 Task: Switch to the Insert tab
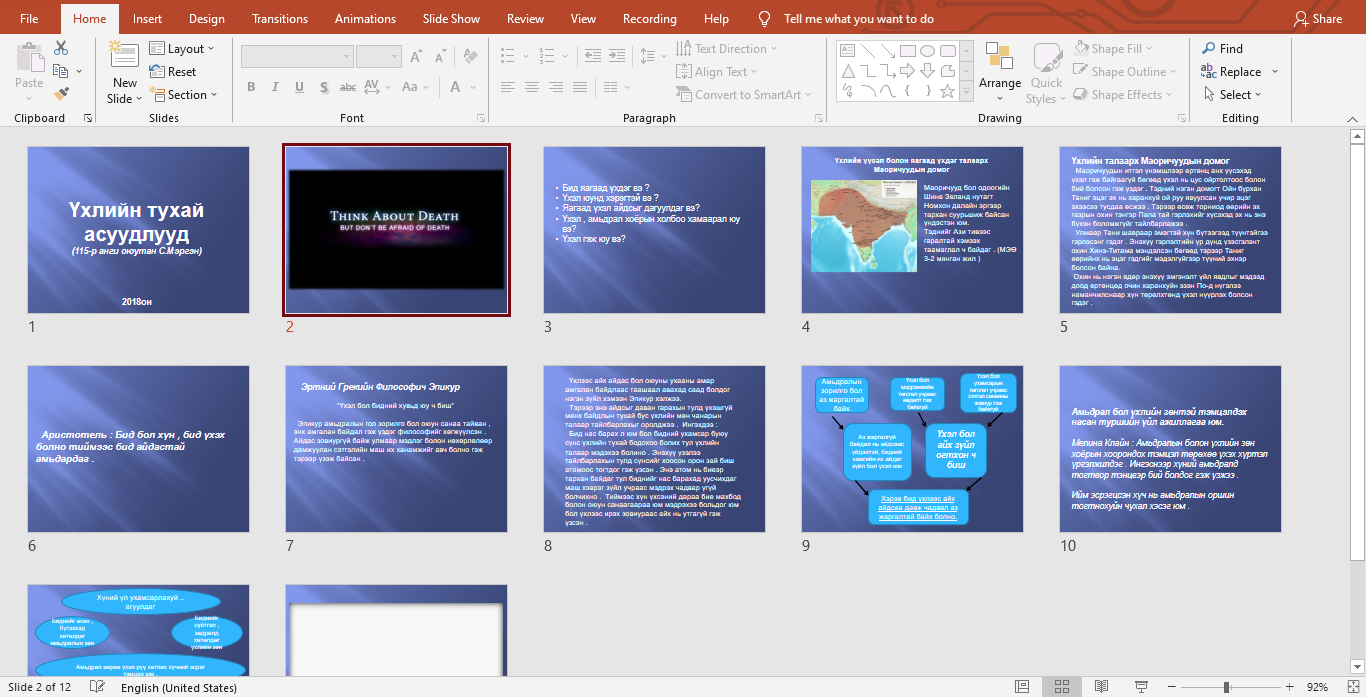pyautogui.click(x=147, y=18)
